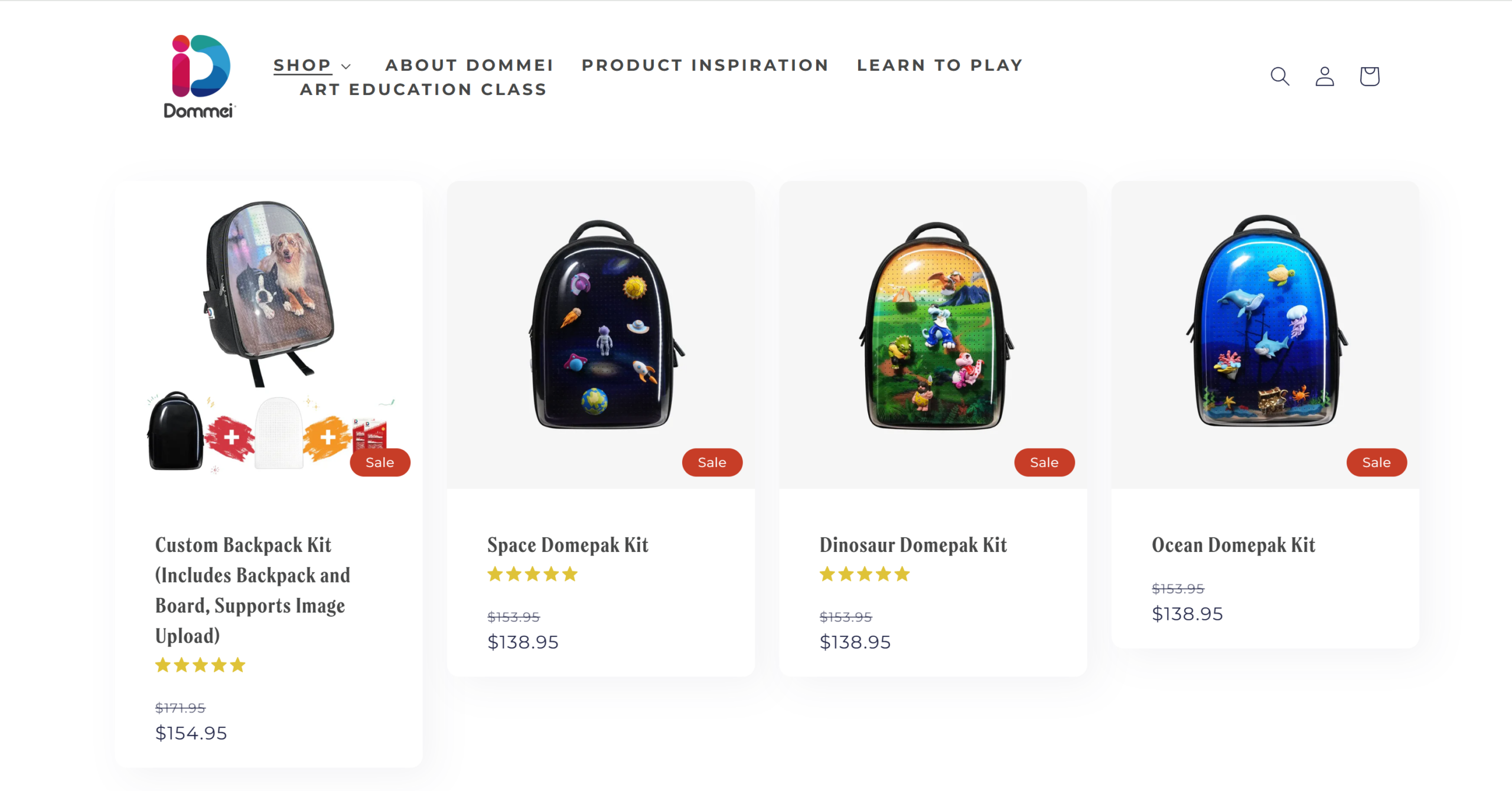Navigate to Art Education Class

point(423,90)
